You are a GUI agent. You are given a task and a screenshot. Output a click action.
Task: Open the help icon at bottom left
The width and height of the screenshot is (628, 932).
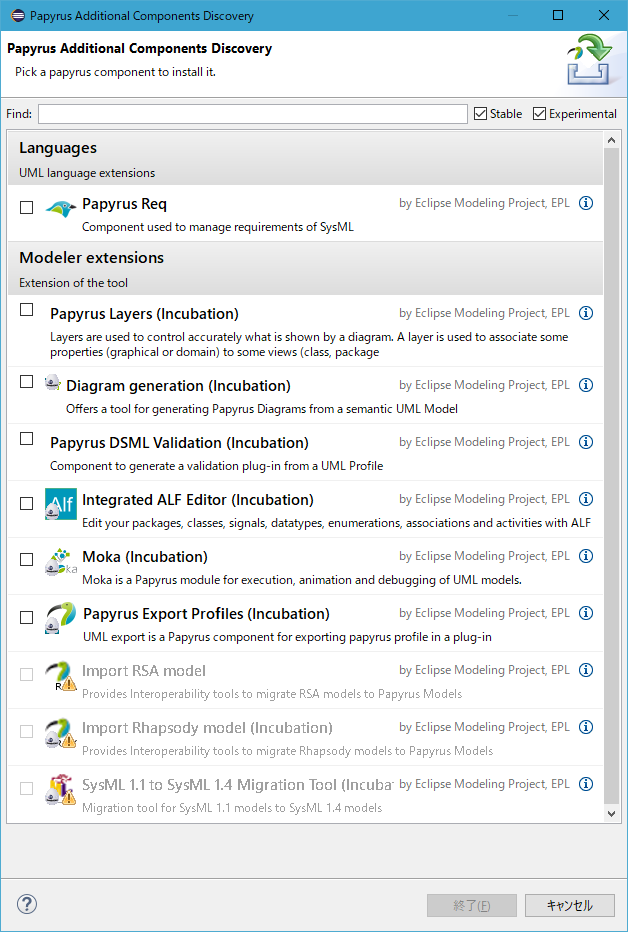pos(26,903)
